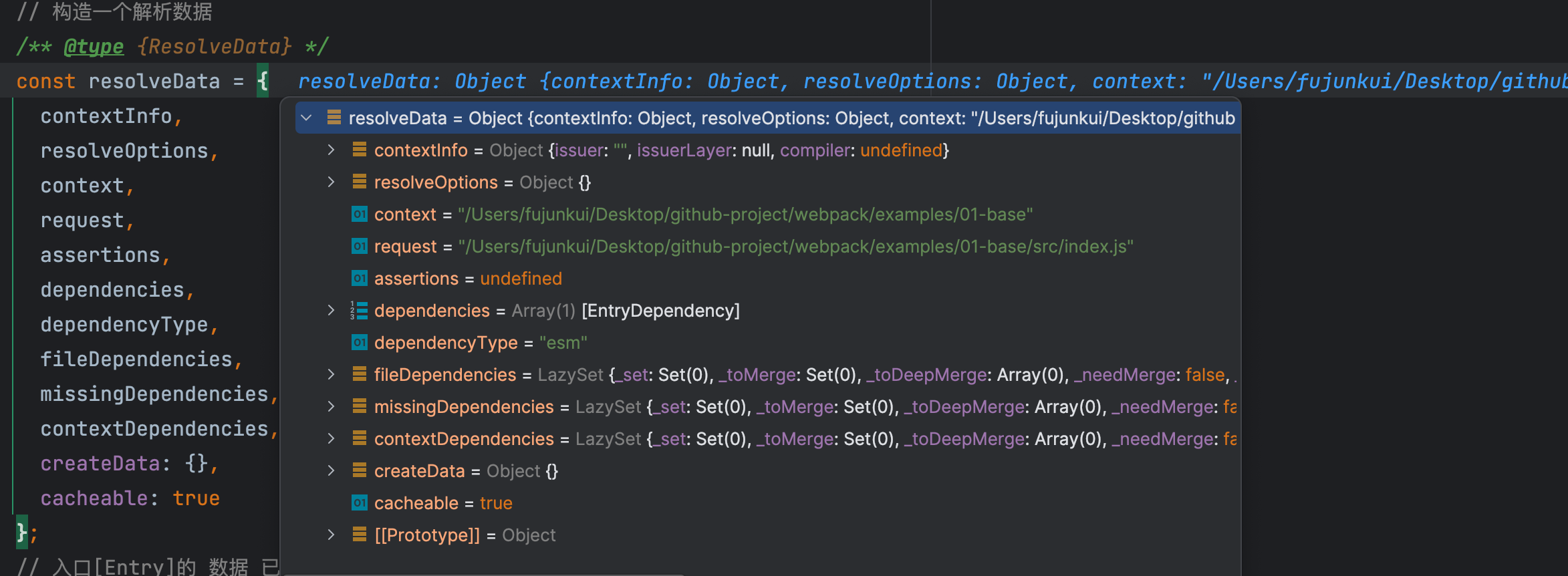1568x576 pixels.
Task: Click the createData object type icon
Action: [x=360, y=471]
